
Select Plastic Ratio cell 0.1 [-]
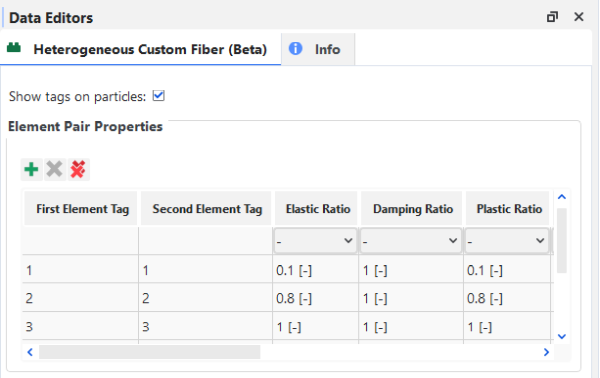click(507, 270)
